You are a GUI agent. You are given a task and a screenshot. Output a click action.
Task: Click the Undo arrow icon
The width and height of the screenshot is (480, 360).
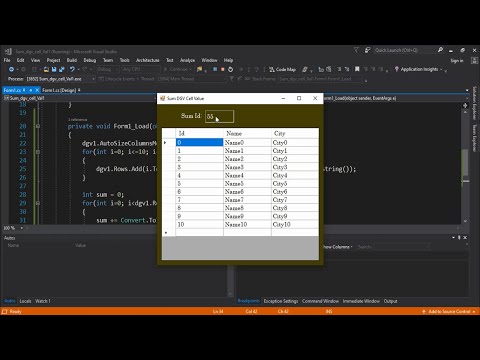click(72, 69)
